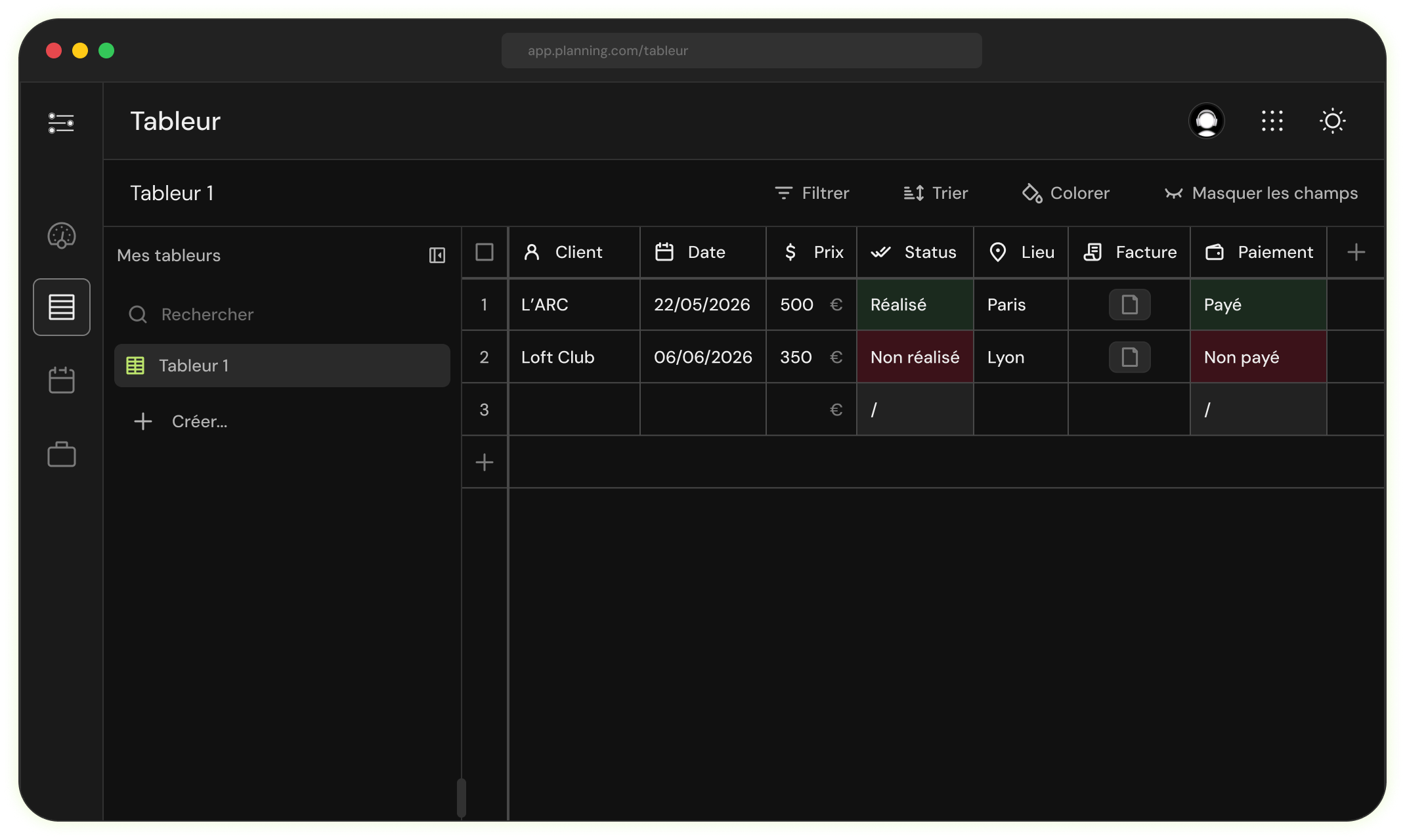Click the 500 € price cell
This screenshot has height=840, width=1405.
pyautogui.click(x=811, y=304)
